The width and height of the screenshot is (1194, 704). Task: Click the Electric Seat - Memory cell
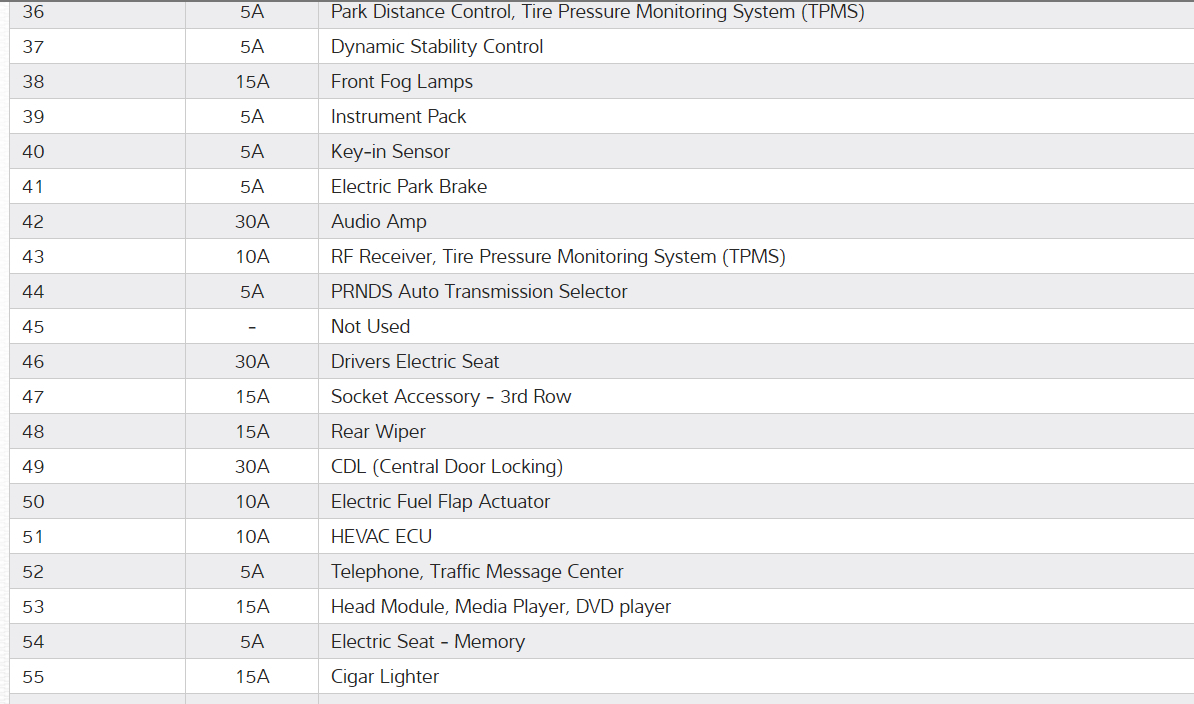point(428,642)
